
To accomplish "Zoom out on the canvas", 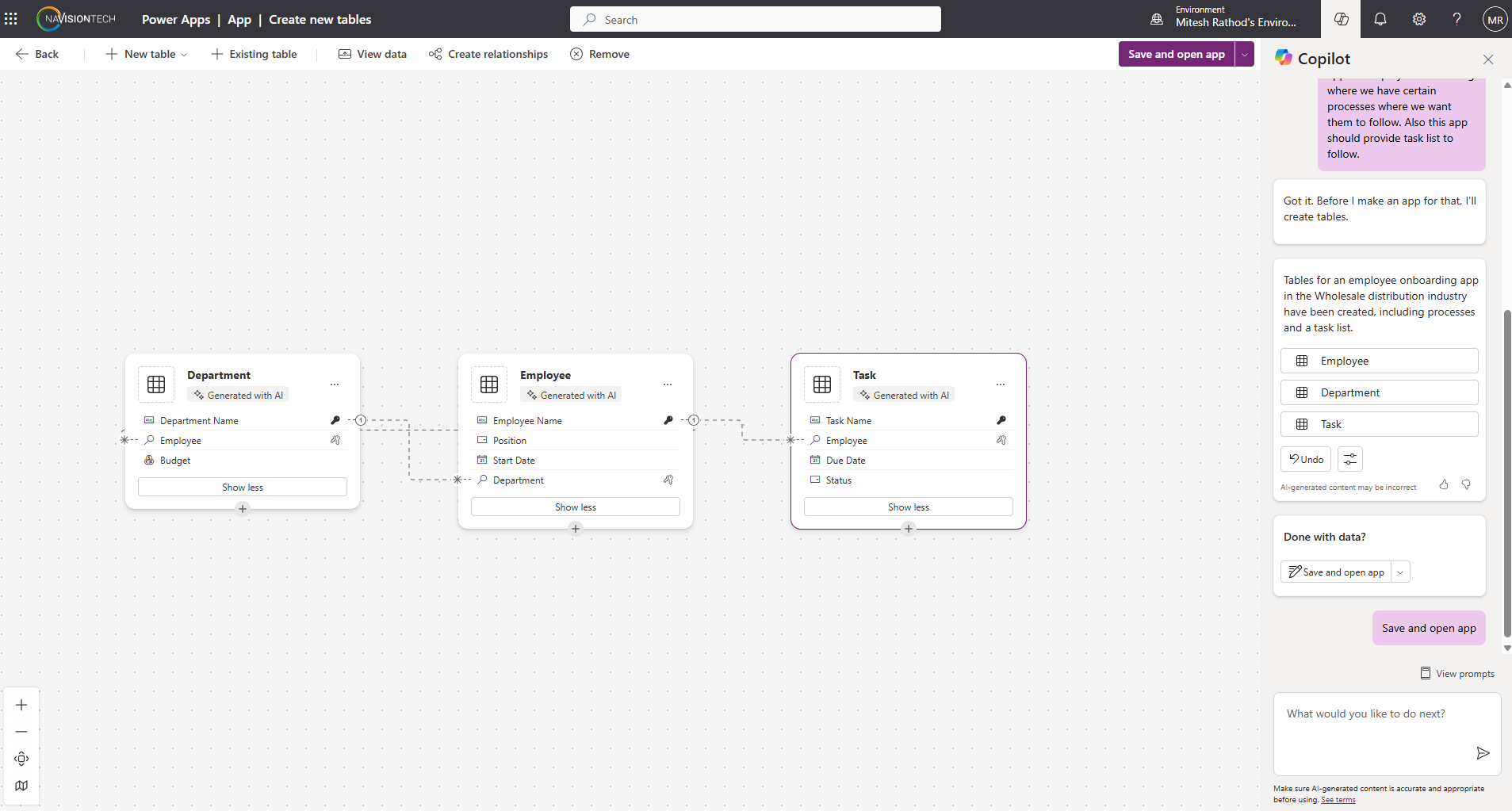I will [21, 732].
